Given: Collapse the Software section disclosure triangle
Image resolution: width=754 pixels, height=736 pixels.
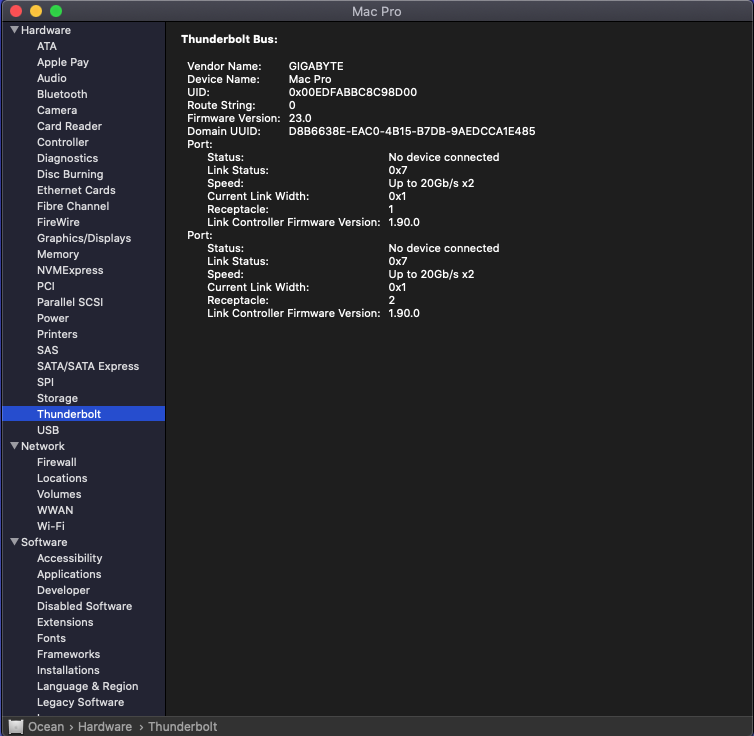Looking at the screenshot, I should pos(14,542).
